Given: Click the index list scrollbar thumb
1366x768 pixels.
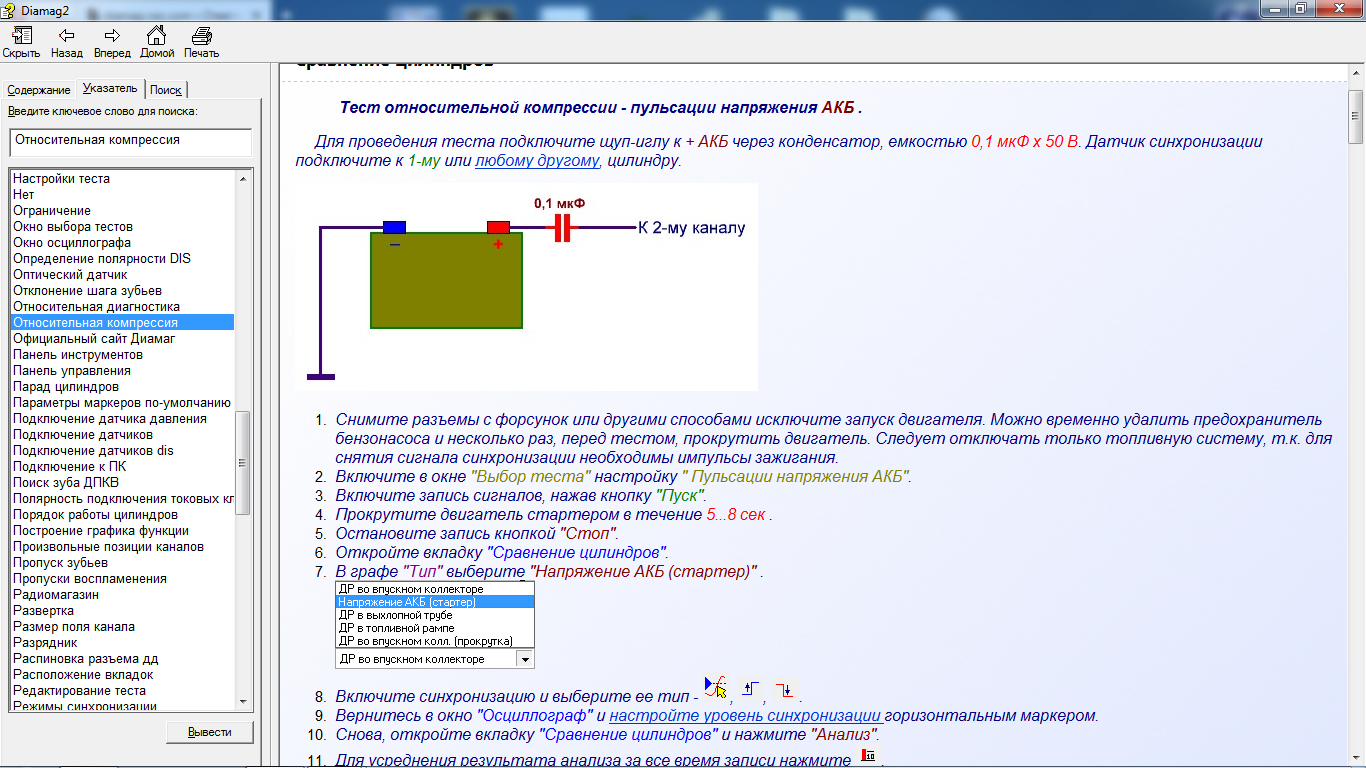Looking at the screenshot, I should click(243, 463).
